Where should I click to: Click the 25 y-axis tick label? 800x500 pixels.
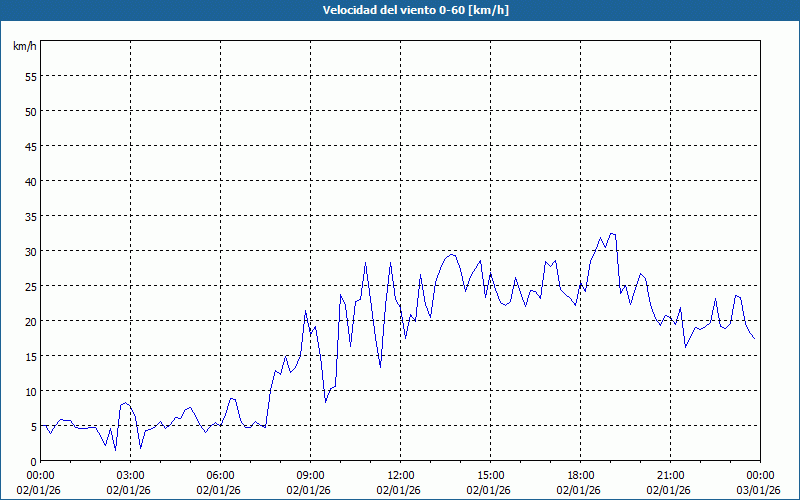tap(30, 286)
